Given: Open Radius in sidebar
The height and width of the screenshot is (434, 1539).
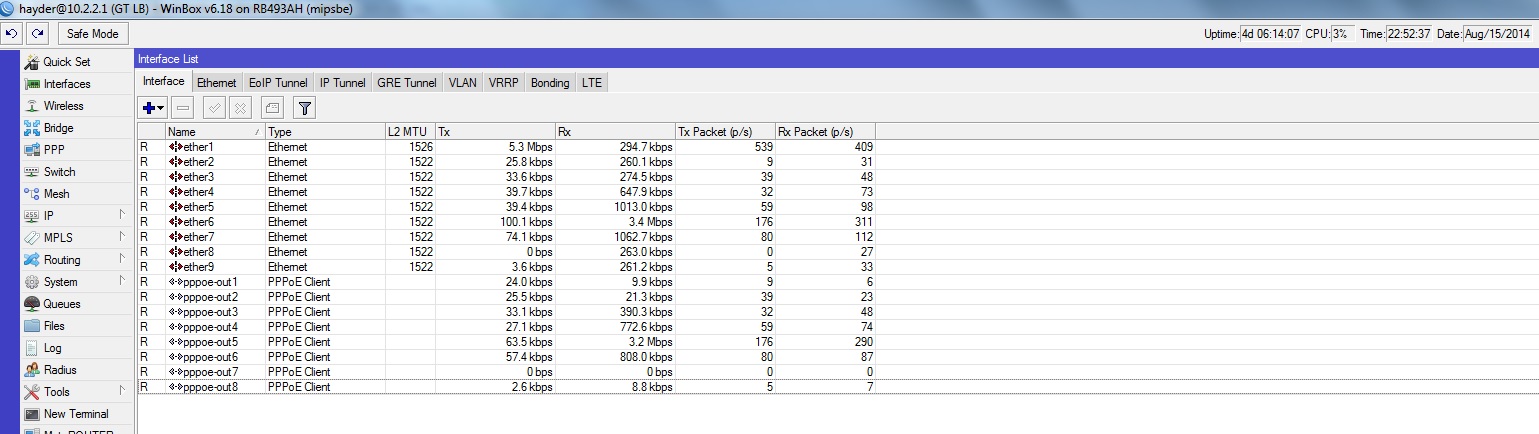Looking at the screenshot, I should [x=78, y=370].
